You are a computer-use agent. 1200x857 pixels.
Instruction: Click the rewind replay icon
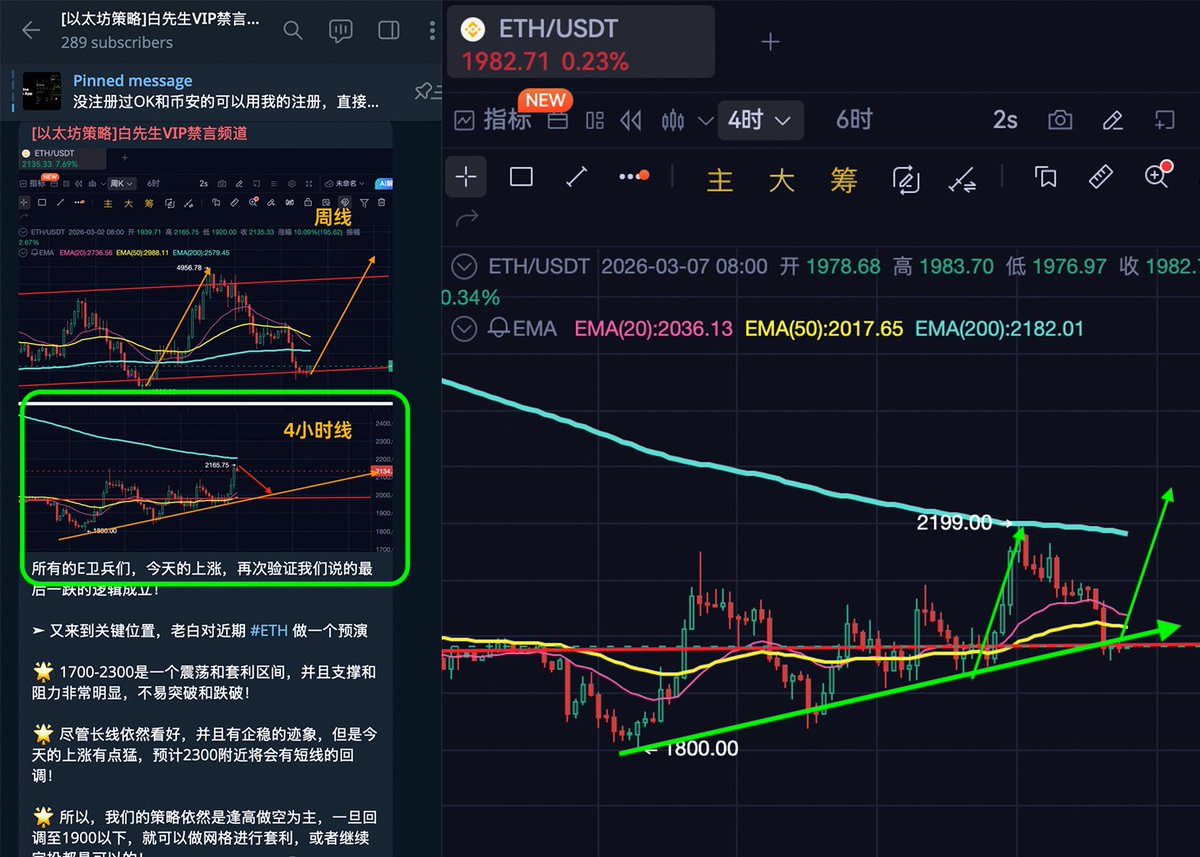(x=630, y=121)
